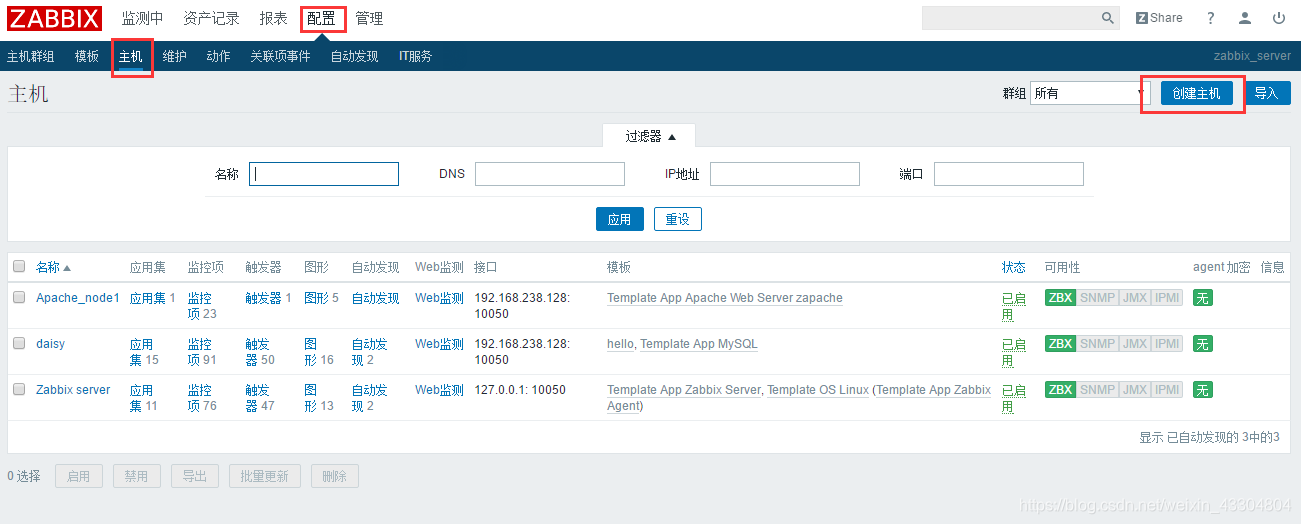Open the 管理 menu
This screenshot has height=524, width=1301.
[x=369, y=18]
